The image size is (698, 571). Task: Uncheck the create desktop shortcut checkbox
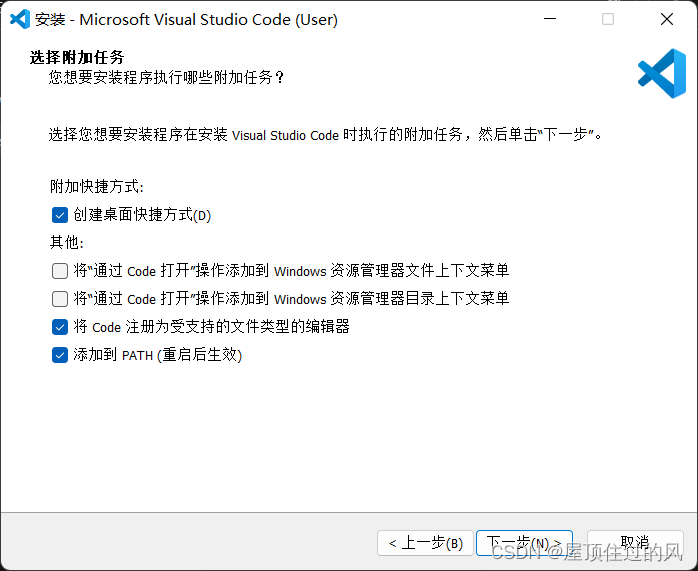tap(60, 215)
